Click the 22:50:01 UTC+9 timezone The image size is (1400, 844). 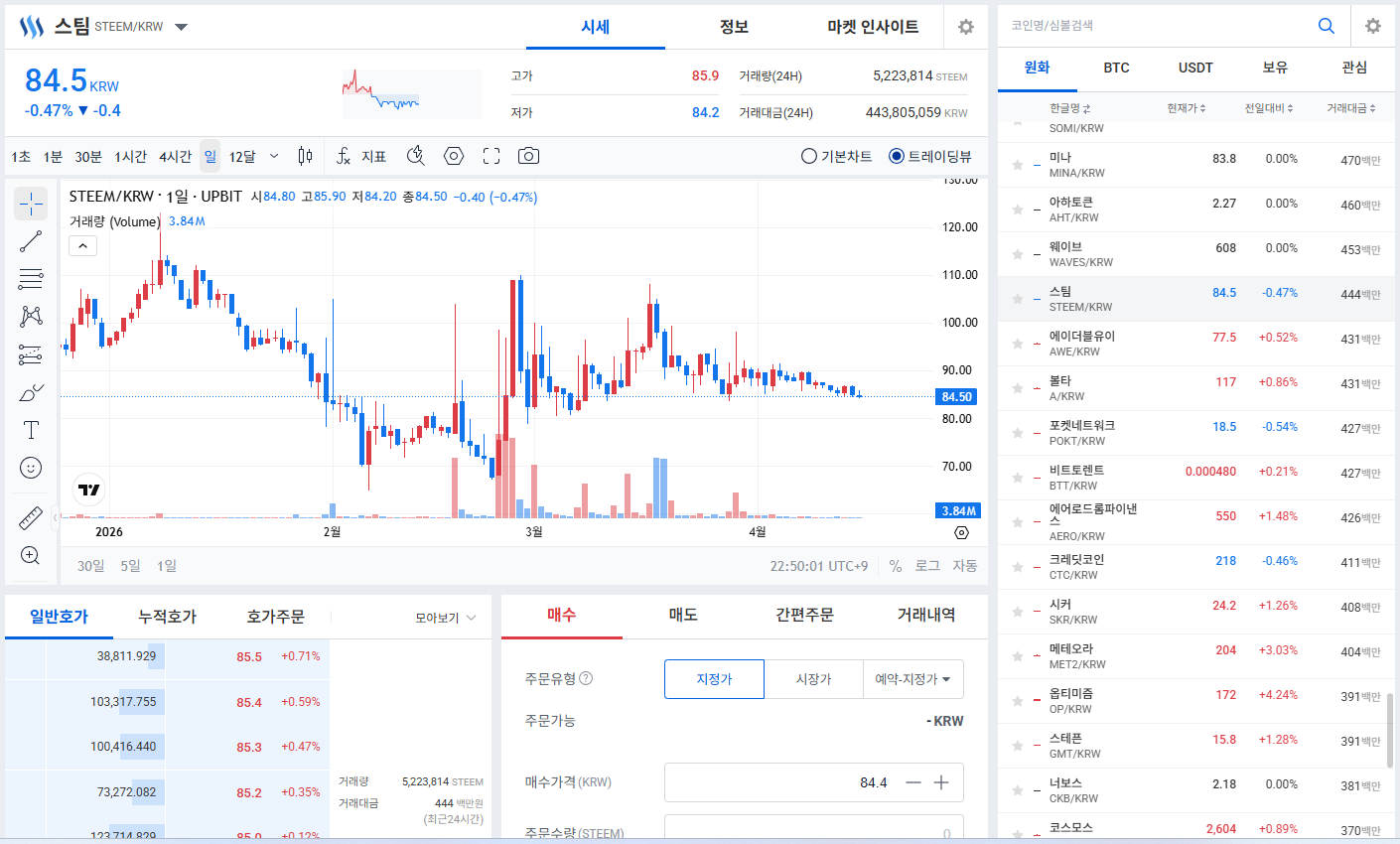click(x=819, y=566)
